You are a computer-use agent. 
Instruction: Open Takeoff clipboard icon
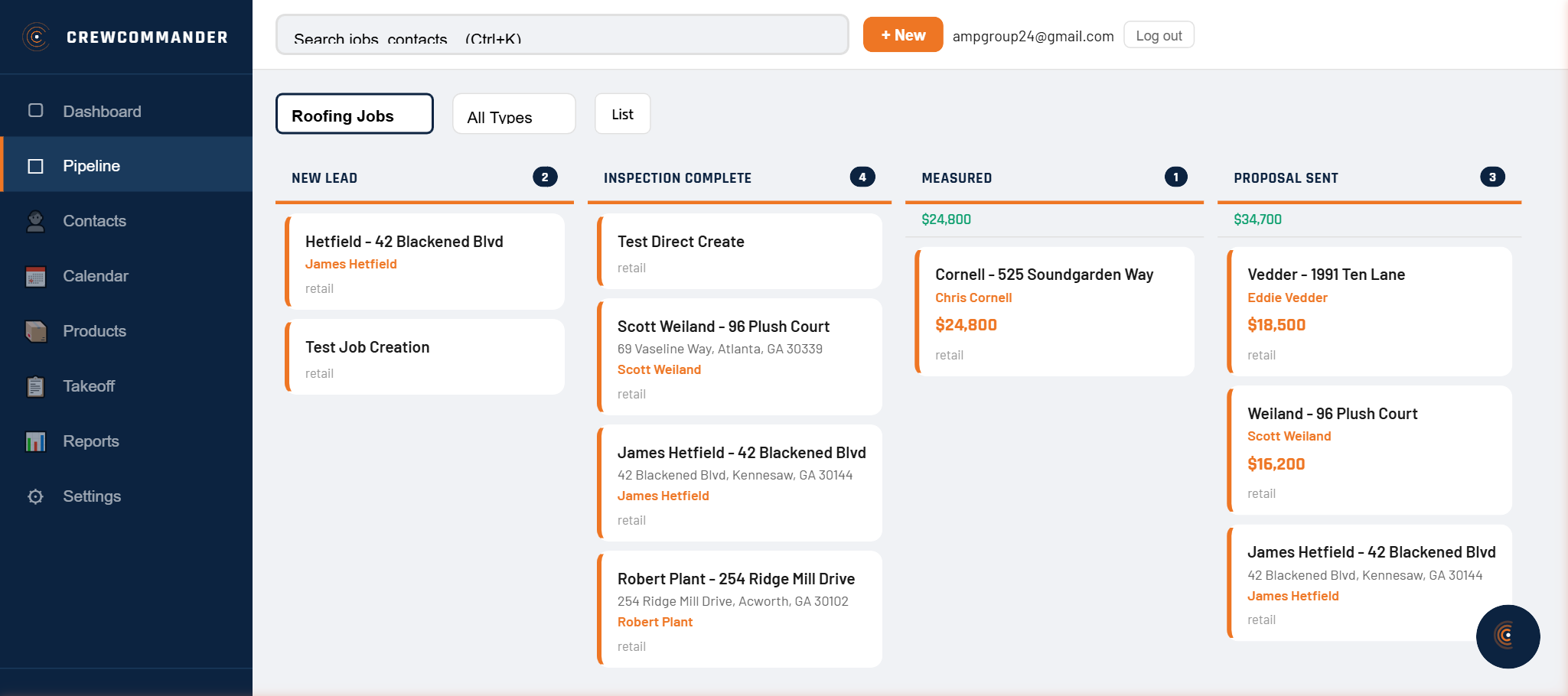pos(36,386)
